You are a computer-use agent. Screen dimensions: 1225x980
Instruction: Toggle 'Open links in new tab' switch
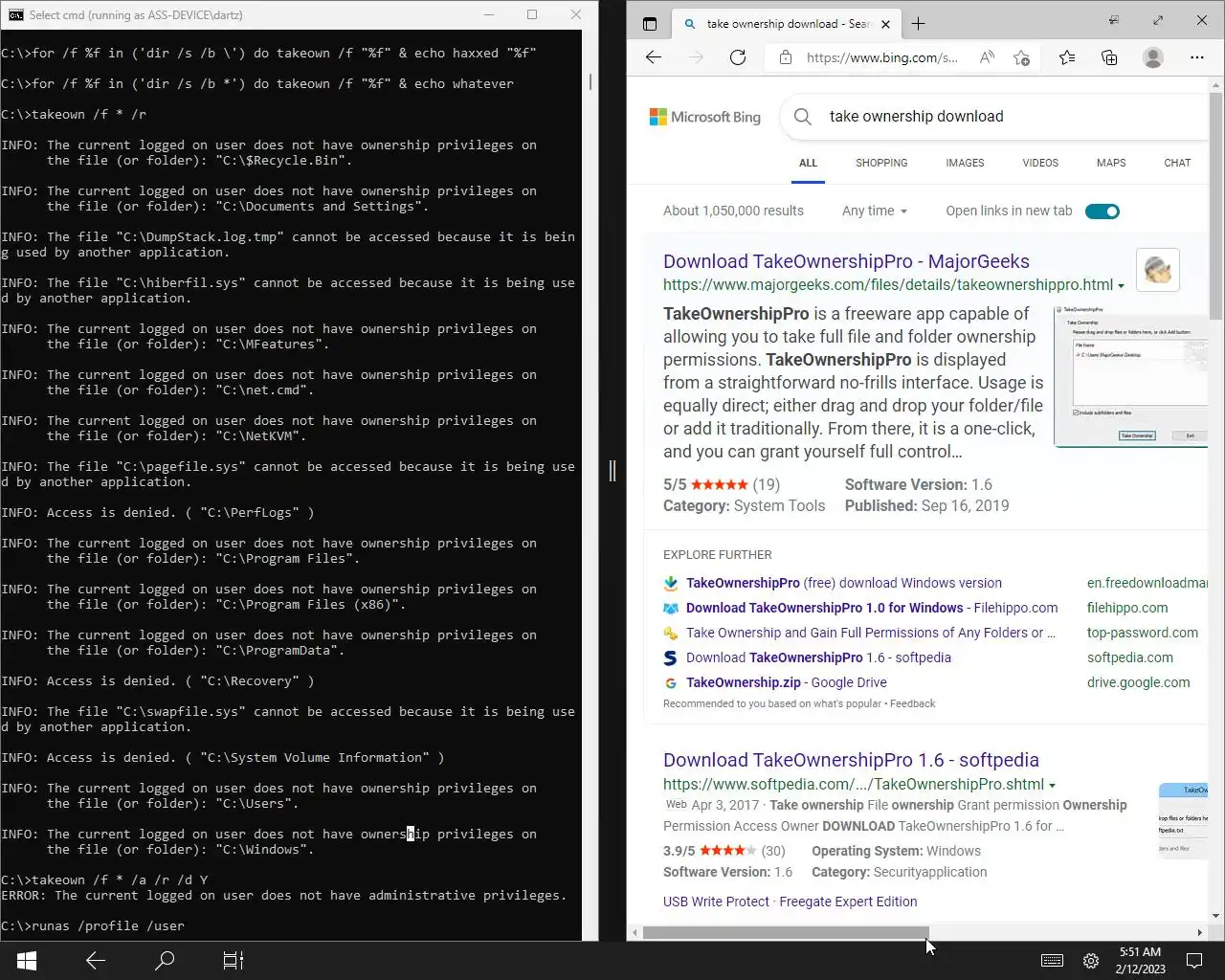[x=1102, y=212]
